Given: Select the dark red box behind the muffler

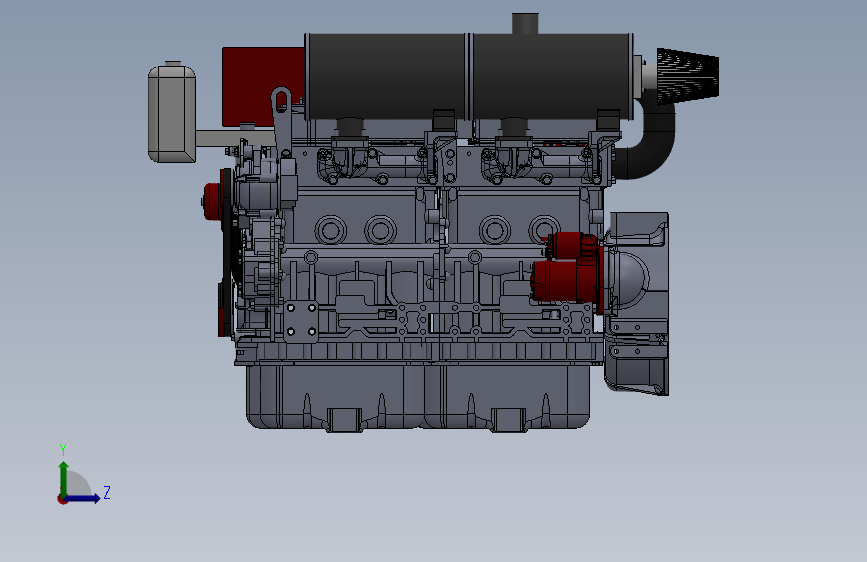Looking at the screenshot, I should (x=263, y=86).
